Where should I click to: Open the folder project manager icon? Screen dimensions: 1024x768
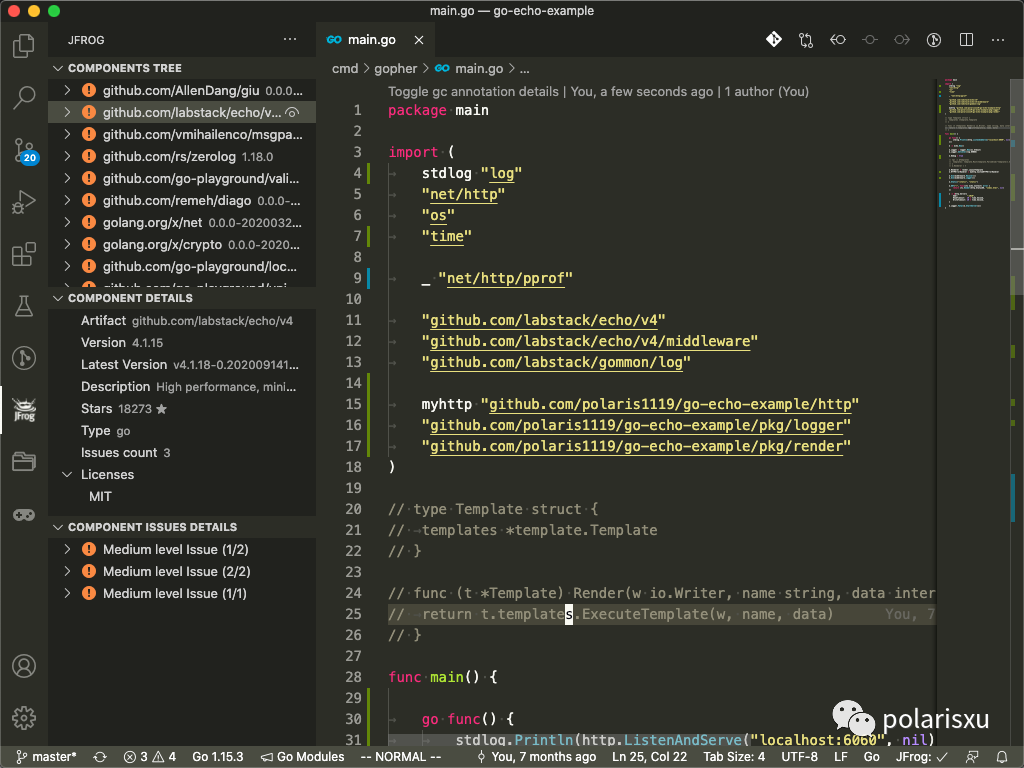(24, 462)
